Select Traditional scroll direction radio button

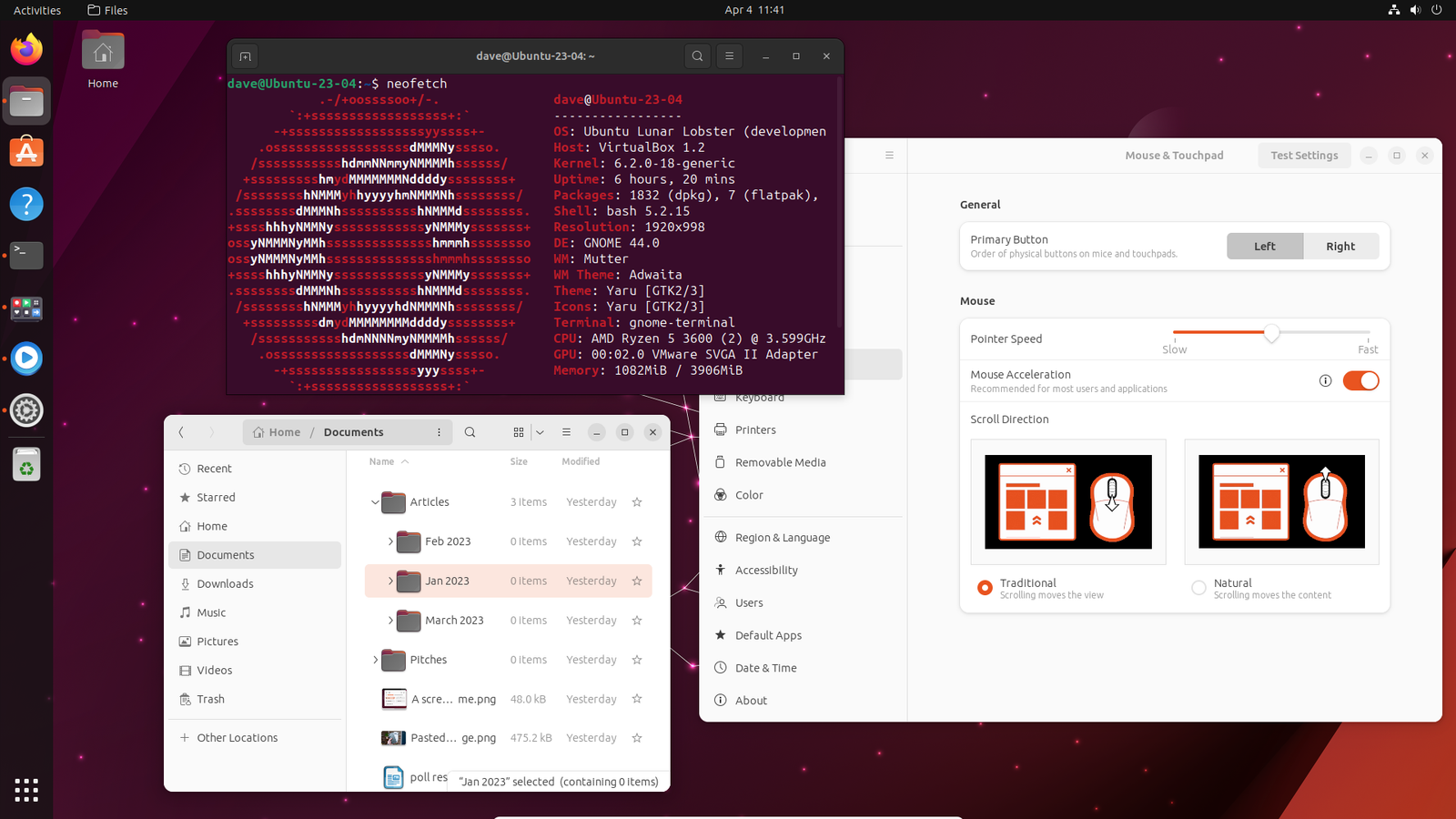pos(985,588)
